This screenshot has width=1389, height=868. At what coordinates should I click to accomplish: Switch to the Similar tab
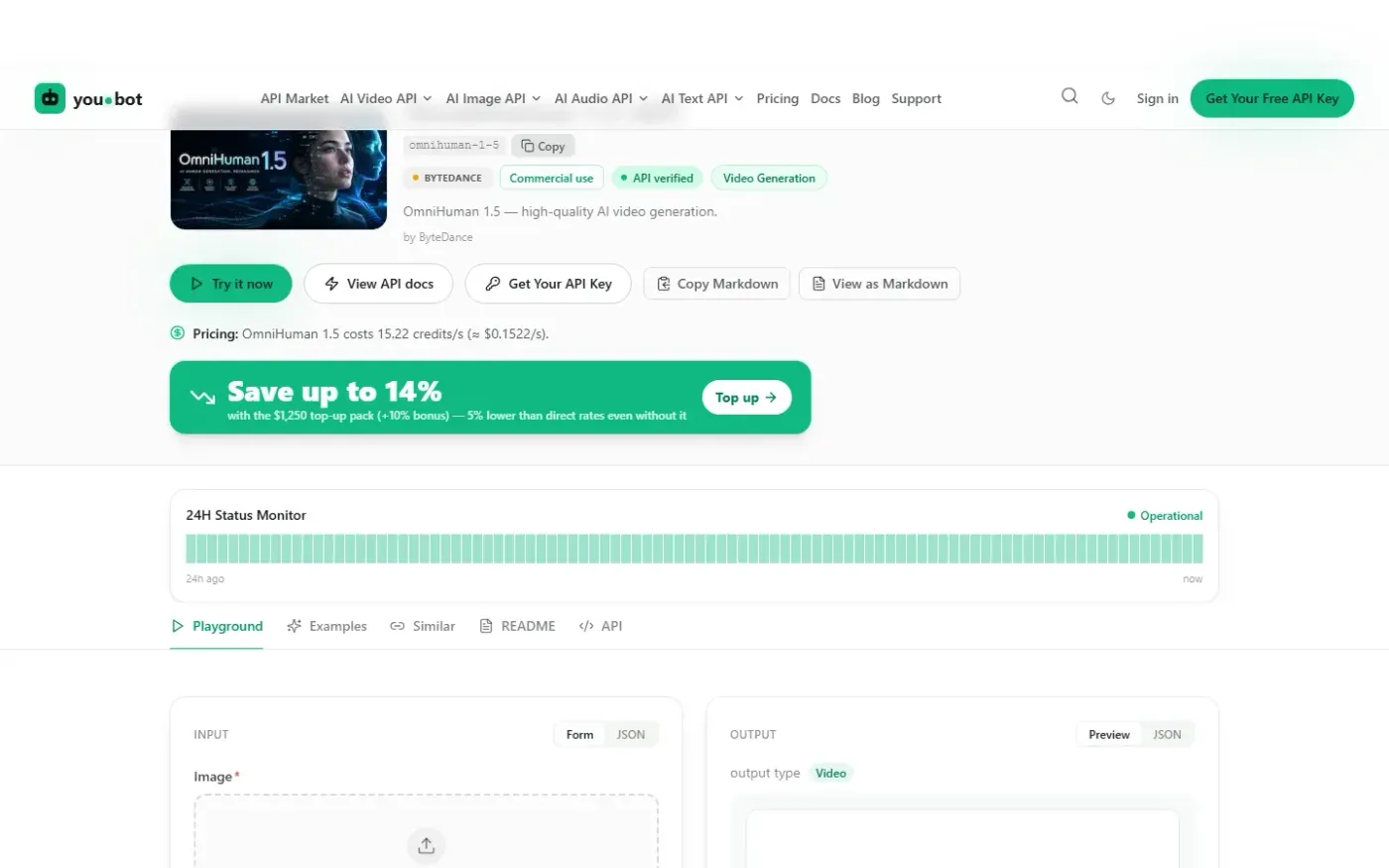tap(423, 626)
